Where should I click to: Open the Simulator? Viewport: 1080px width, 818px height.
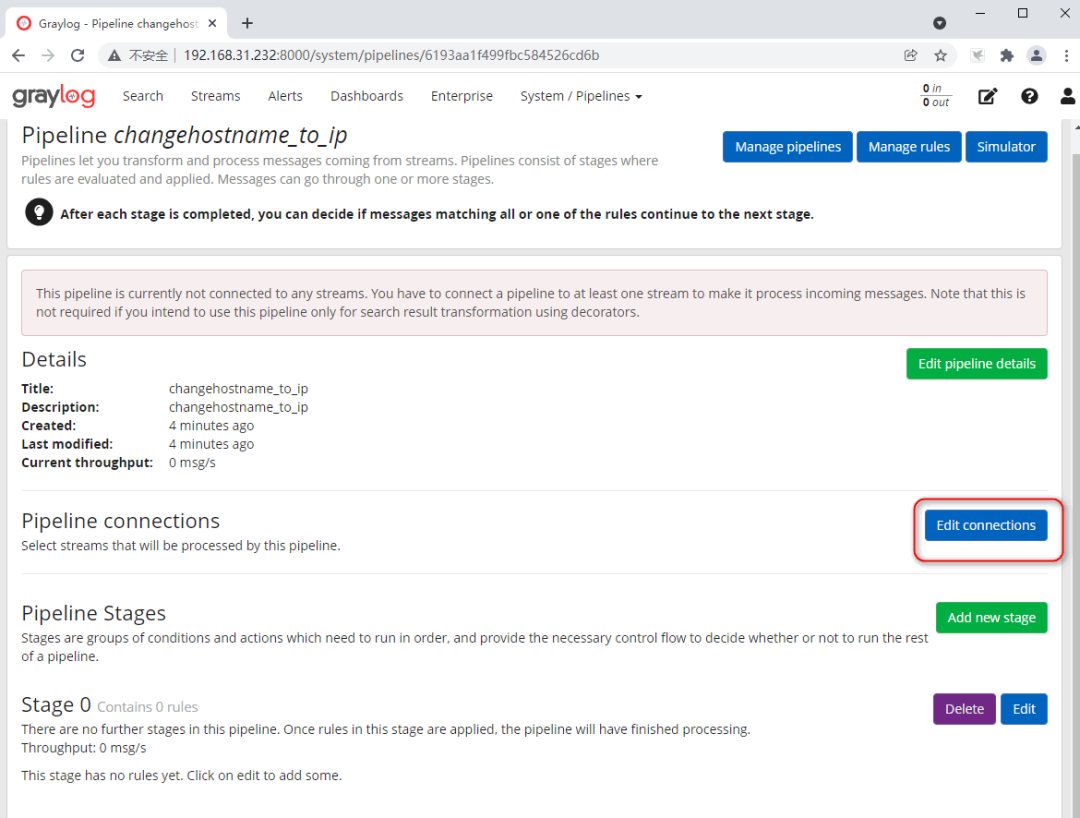tap(1005, 146)
